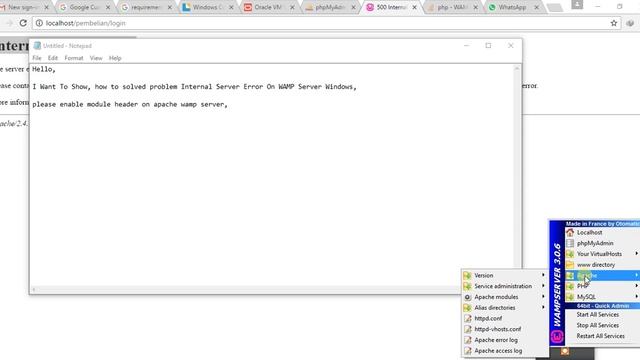Open Notepad Format menu
The image size is (640, 360).
(74, 58)
